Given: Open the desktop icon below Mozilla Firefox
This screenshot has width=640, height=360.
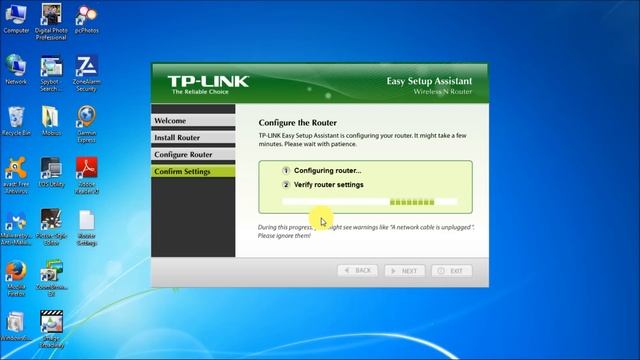Looking at the screenshot, I should click(x=16, y=327).
